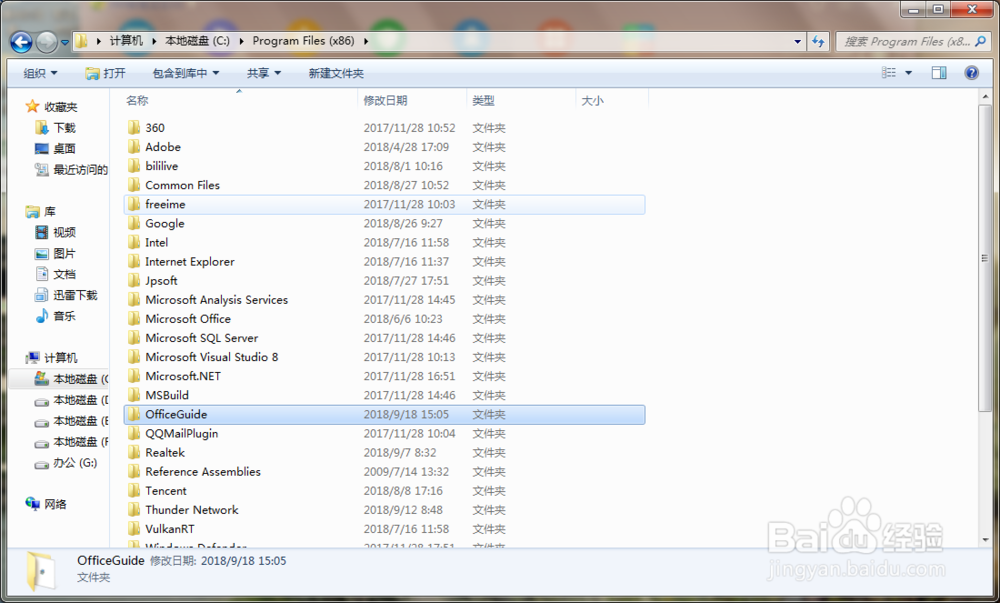Screen dimensions: 1000x603
Task: Click 打开 in the toolbar
Action: coord(105,73)
